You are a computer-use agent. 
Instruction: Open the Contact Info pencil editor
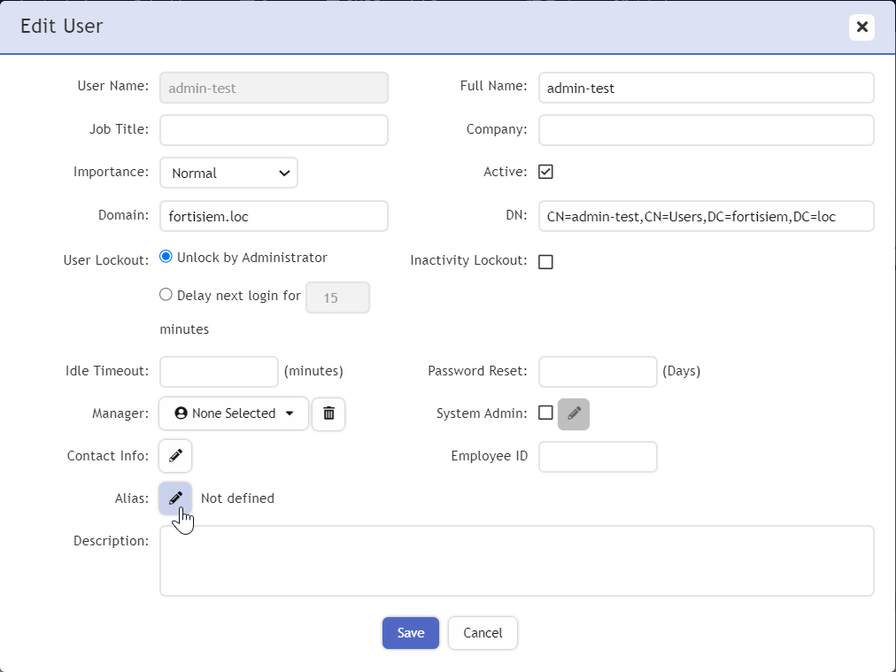point(175,456)
